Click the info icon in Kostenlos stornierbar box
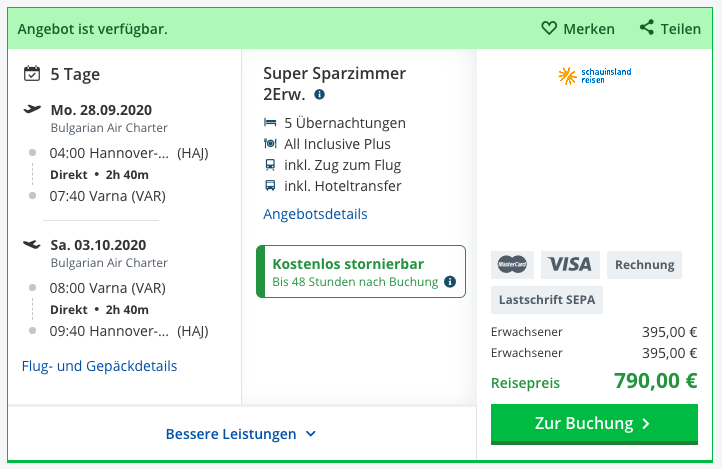Screen dimensions: 722x469 [450, 282]
